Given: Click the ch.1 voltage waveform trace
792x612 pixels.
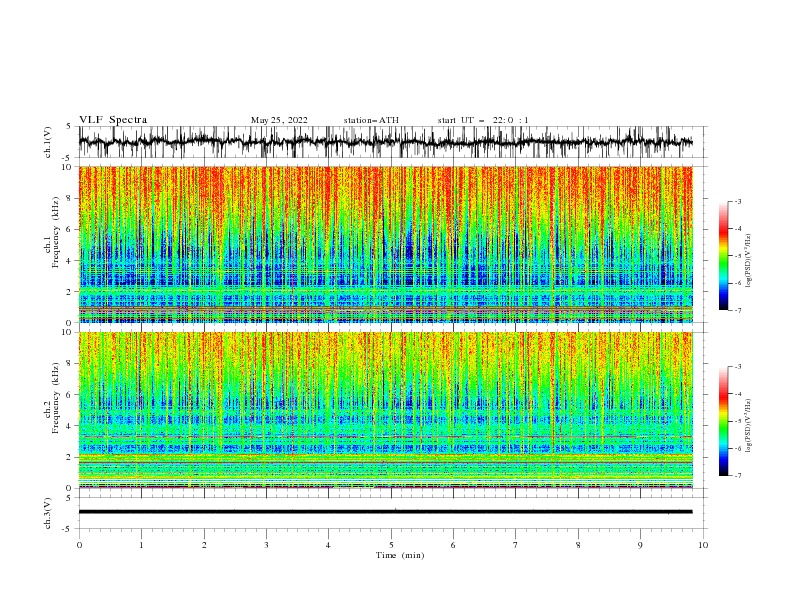Looking at the screenshot, I should pyautogui.click(x=385, y=142).
